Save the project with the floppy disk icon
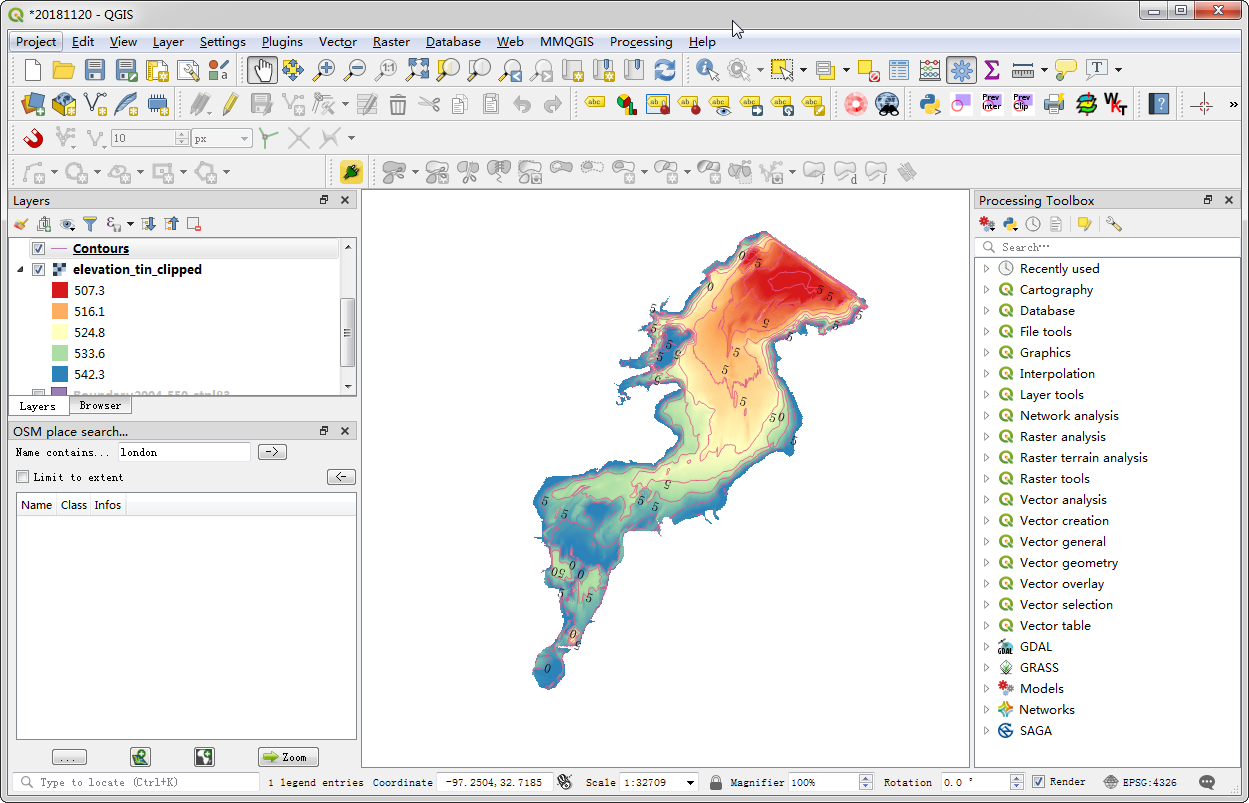 tap(95, 69)
